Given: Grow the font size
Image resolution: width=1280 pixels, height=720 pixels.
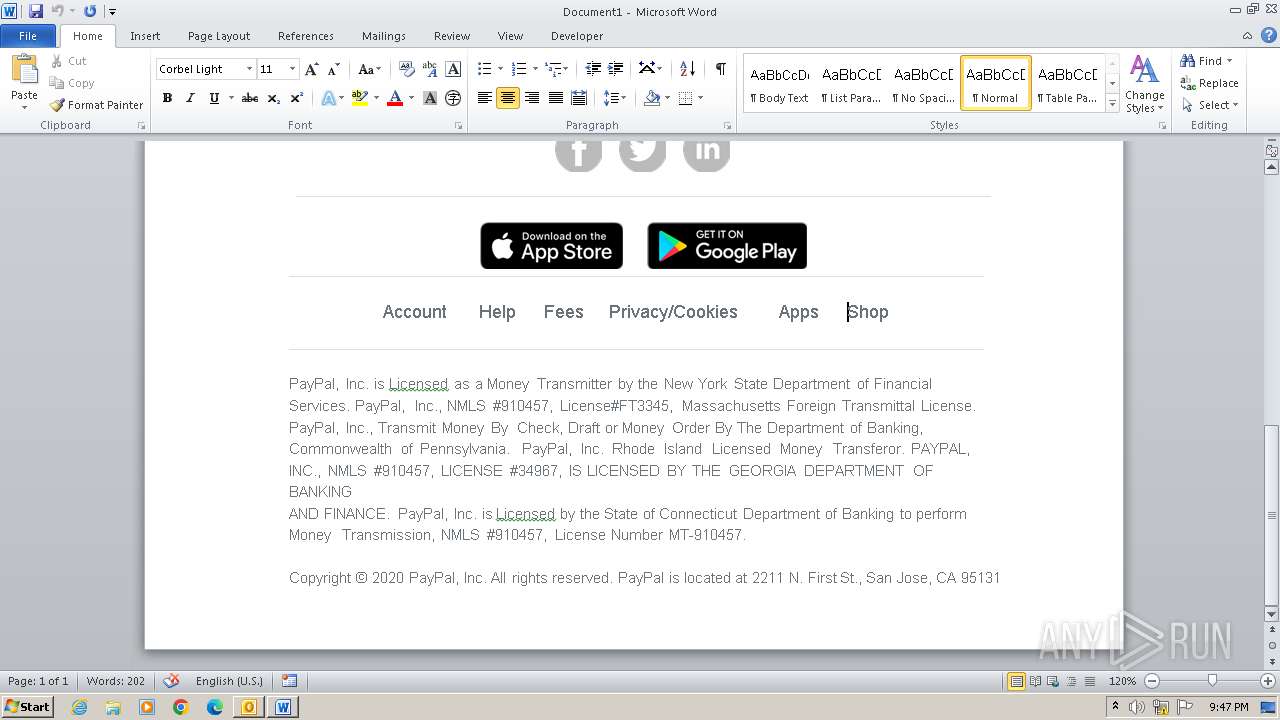Looking at the screenshot, I should (x=312, y=69).
